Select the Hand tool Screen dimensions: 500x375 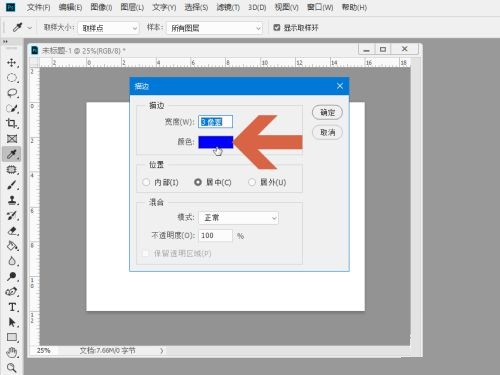pos(12,352)
